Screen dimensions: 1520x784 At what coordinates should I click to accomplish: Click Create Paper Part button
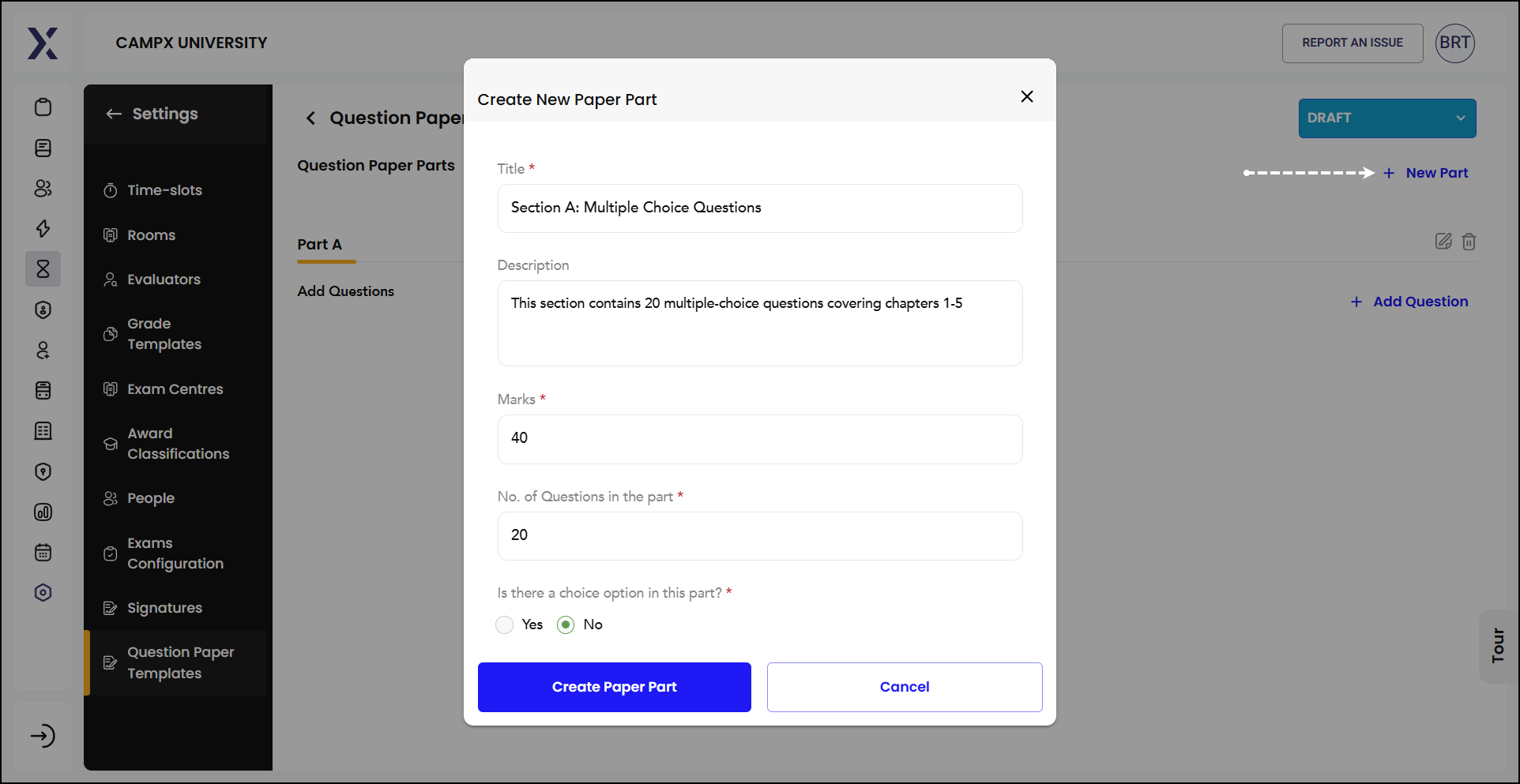tap(615, 687)
